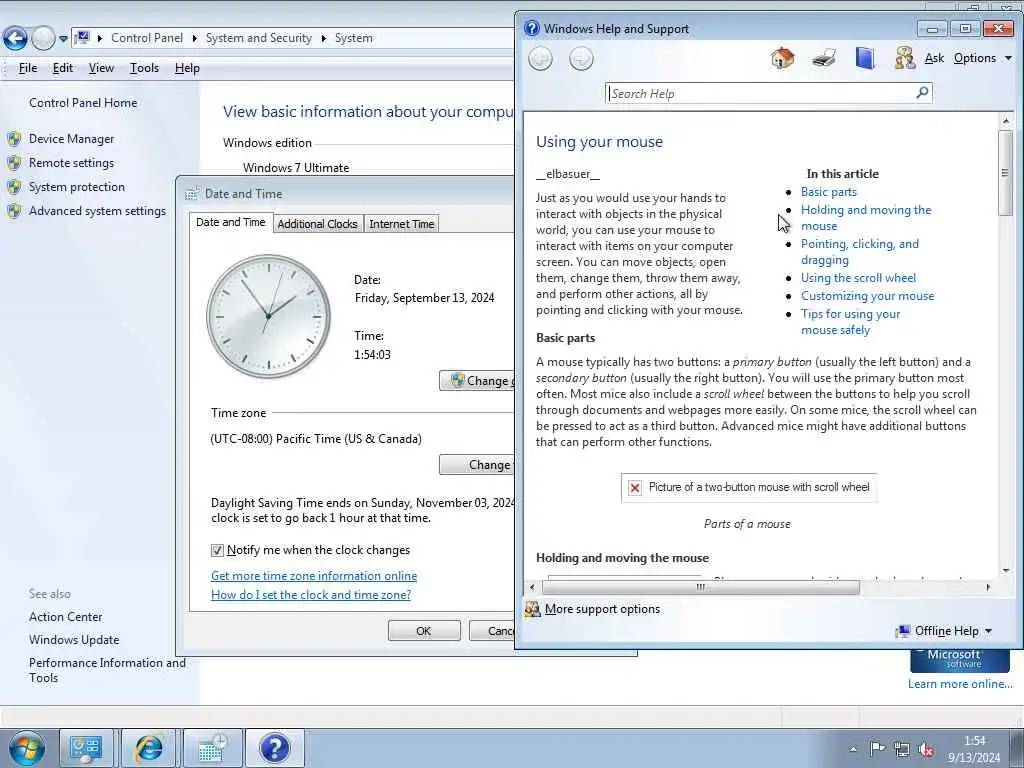The height and width of the screenshot is (768, 1024).
Task: Open Get more time zone information online
Action: [x=313, y=575]
